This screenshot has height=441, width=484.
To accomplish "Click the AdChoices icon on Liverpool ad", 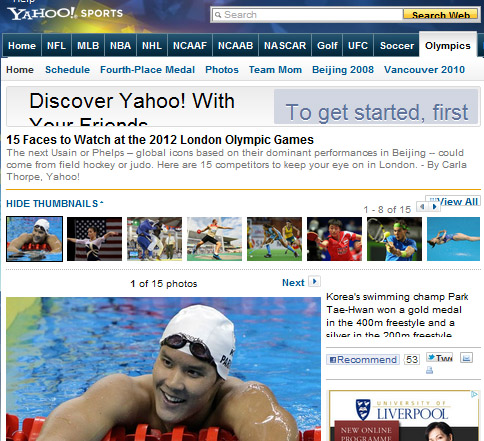I will point(474,394).
